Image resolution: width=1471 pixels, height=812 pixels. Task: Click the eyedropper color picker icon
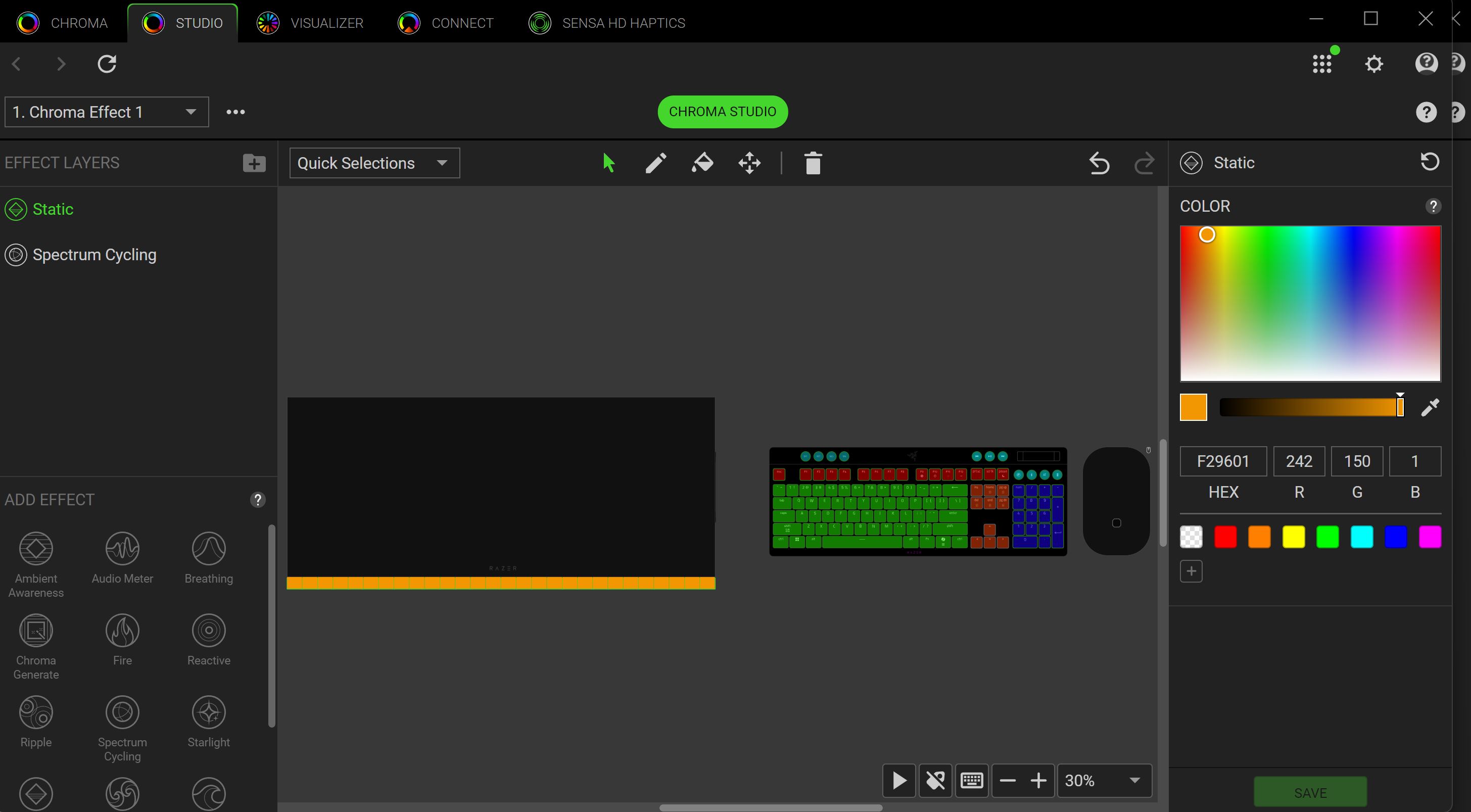point(1430,408)
